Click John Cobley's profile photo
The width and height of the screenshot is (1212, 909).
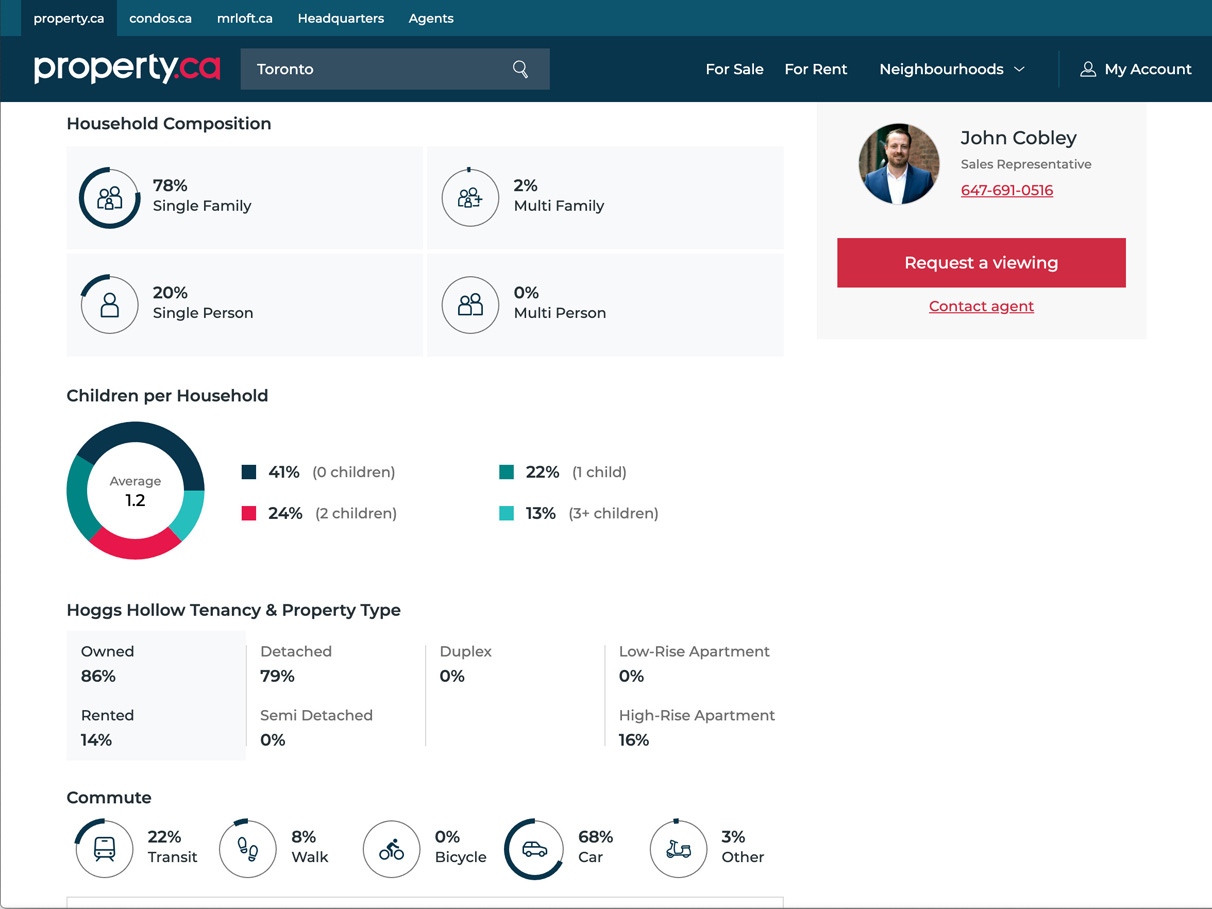(898, 164)
